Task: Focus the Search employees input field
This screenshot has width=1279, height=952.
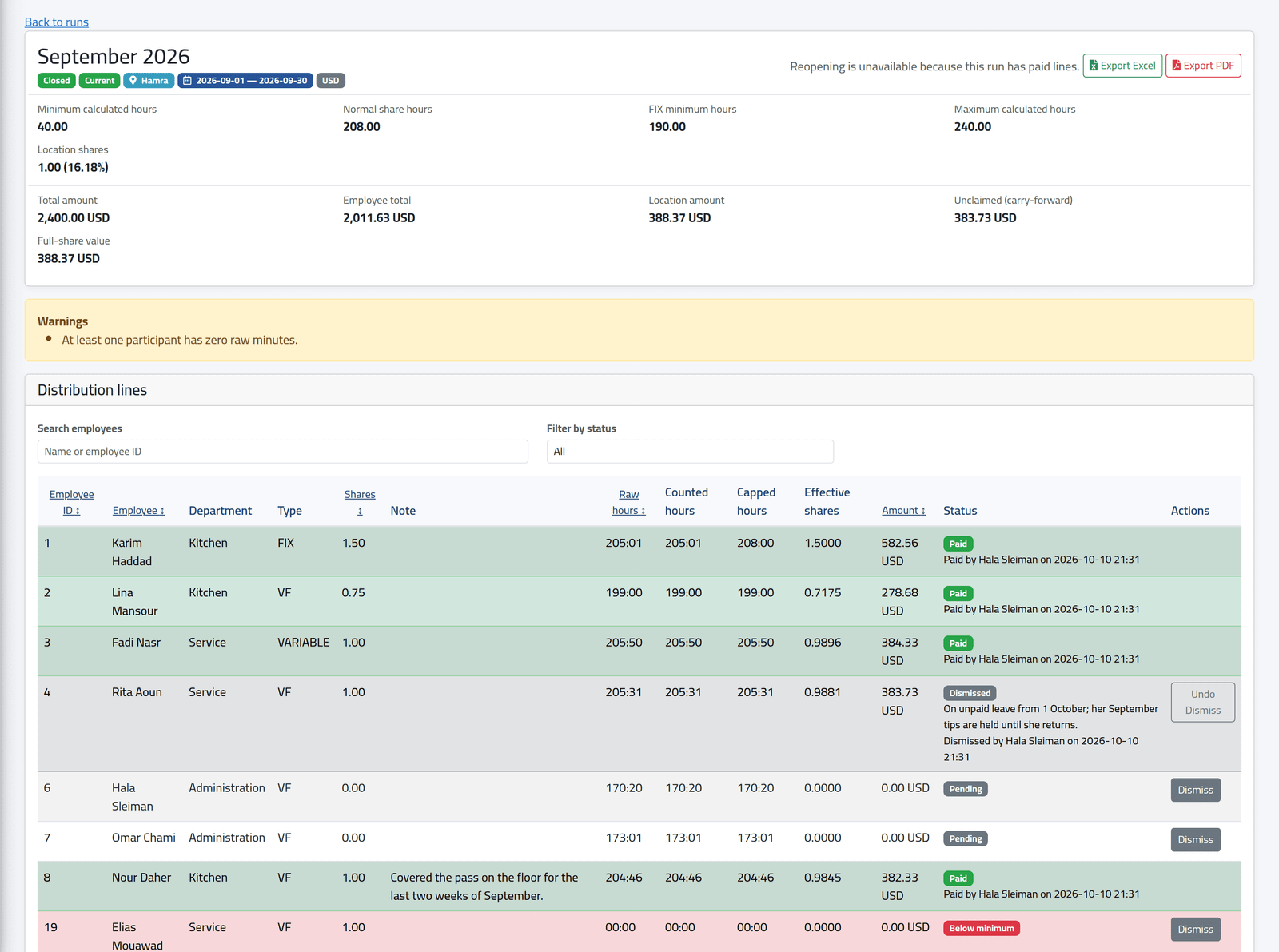Action: pyautogui.click(x=282, y=452)
